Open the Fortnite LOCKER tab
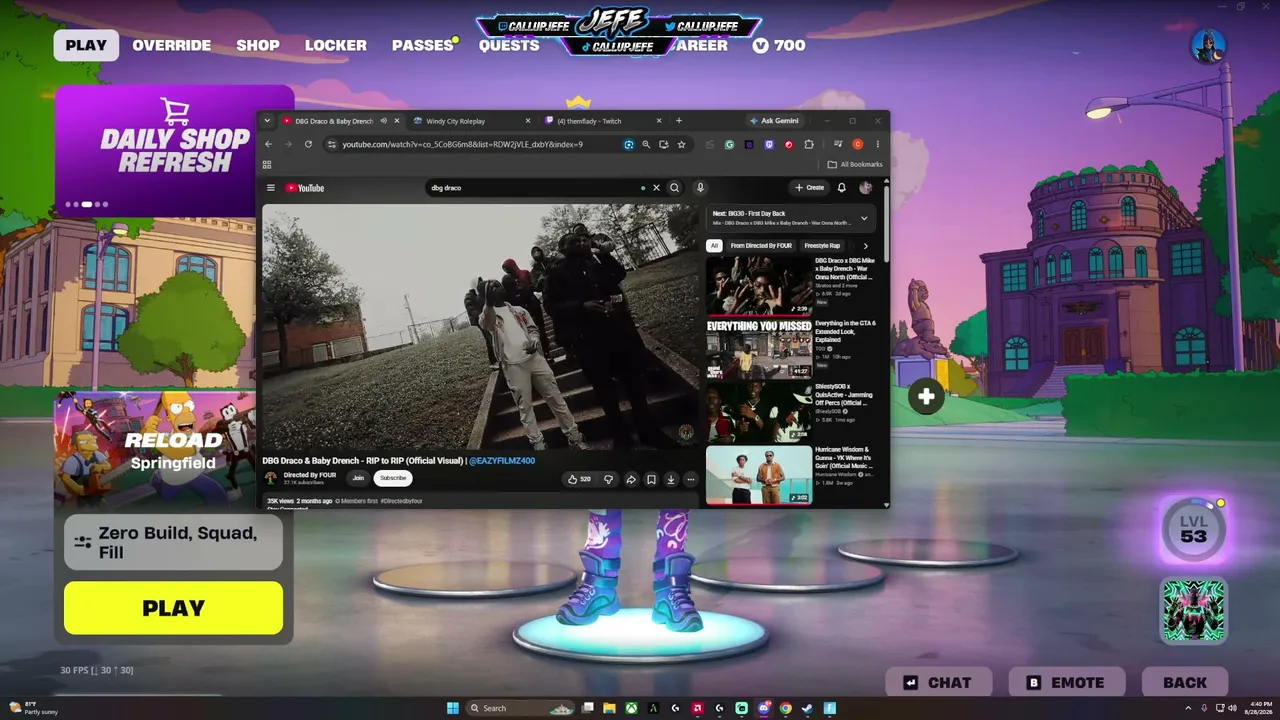 (336, 45)
